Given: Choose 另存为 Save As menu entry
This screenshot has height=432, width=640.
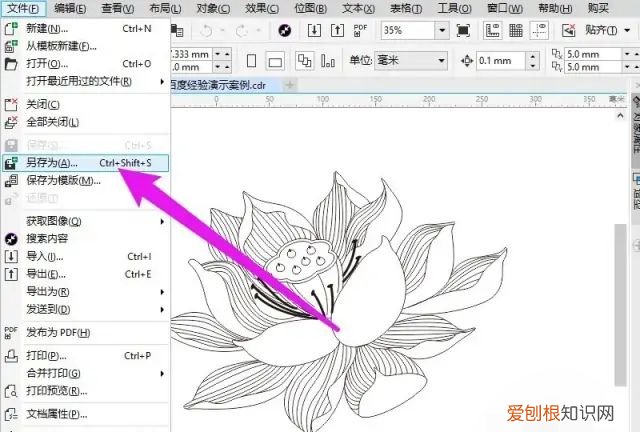Looking at the screenshot, I should click(x=85, y=163).
